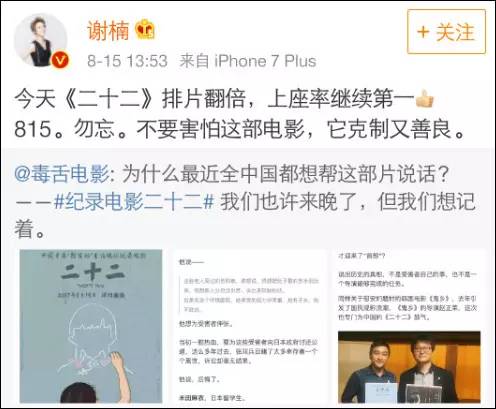Click the main post text about 《二十二》
The height and width of the screenshot is (409, 496).
click(240, 114)
